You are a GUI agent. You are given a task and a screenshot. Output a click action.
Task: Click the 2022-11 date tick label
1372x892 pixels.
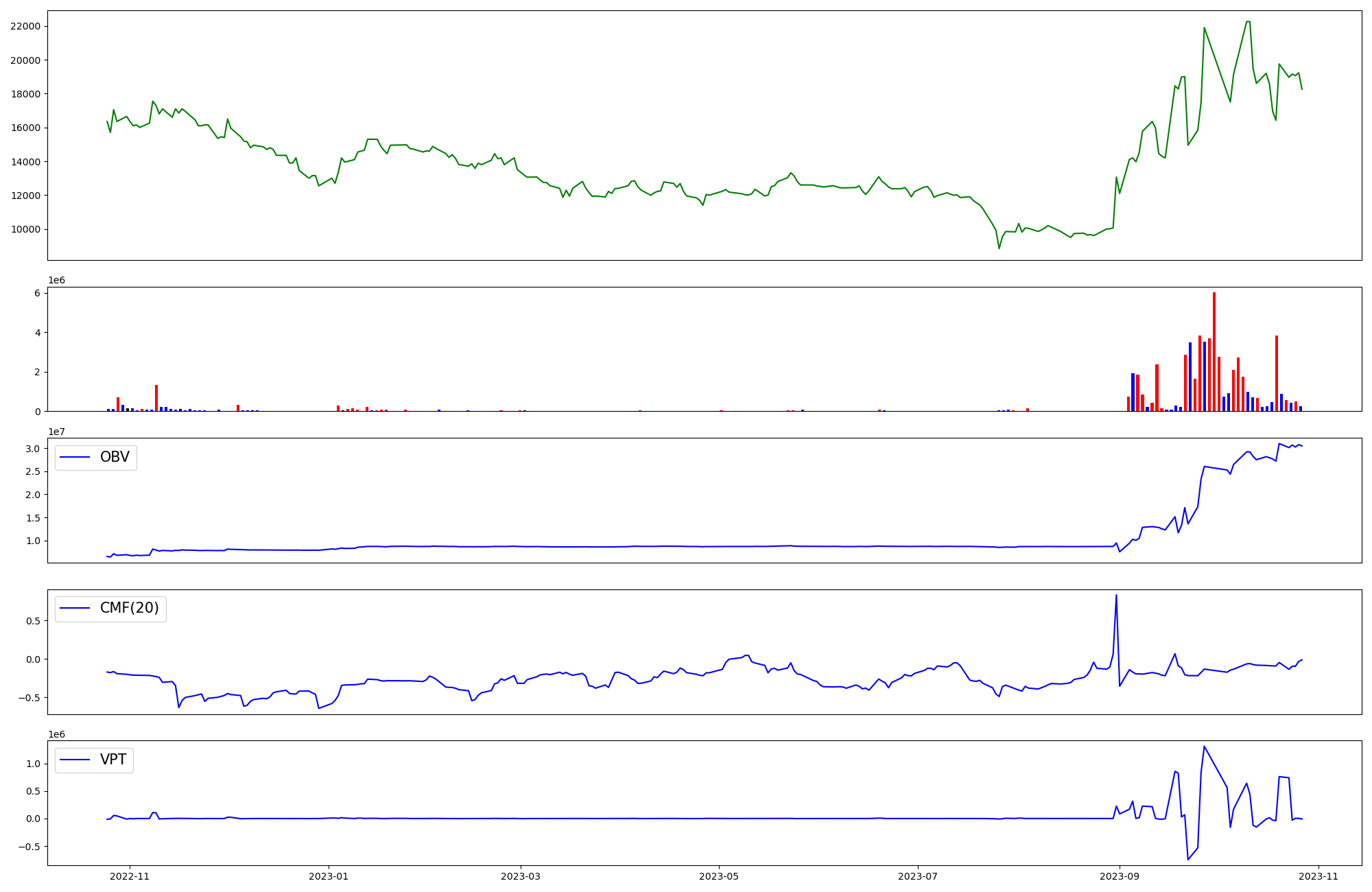tap(130, 876)
